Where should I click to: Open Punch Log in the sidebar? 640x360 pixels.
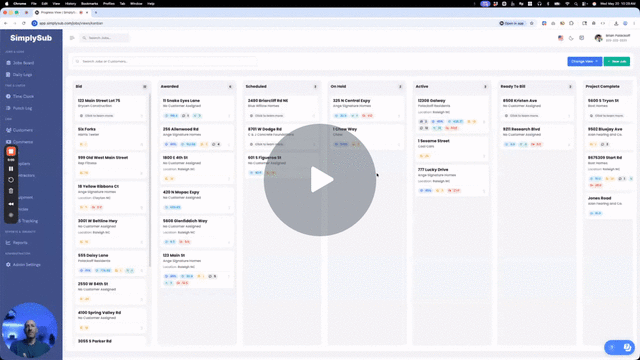[19, 108]
